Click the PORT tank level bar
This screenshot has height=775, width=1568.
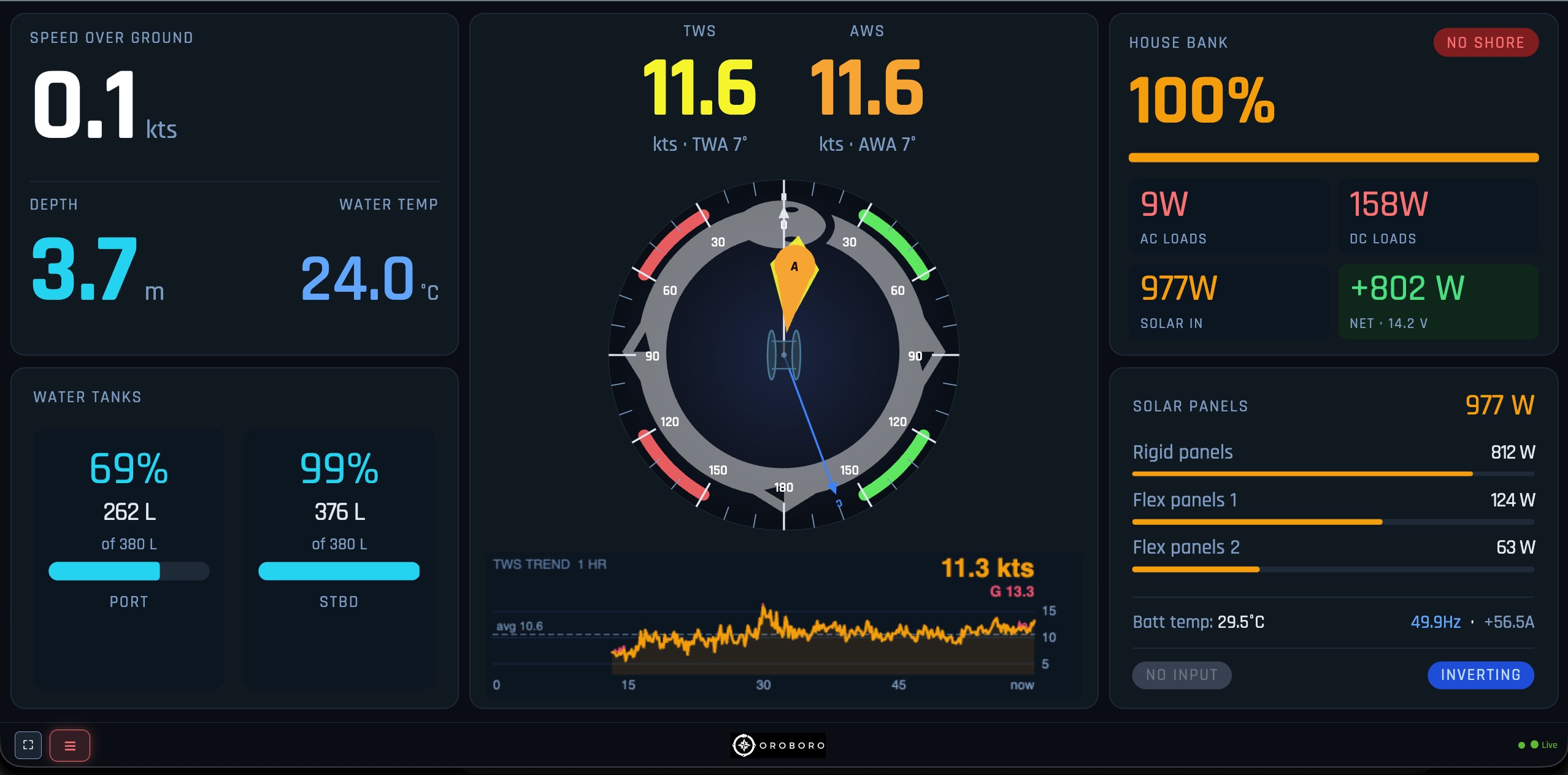click(129, 571)
